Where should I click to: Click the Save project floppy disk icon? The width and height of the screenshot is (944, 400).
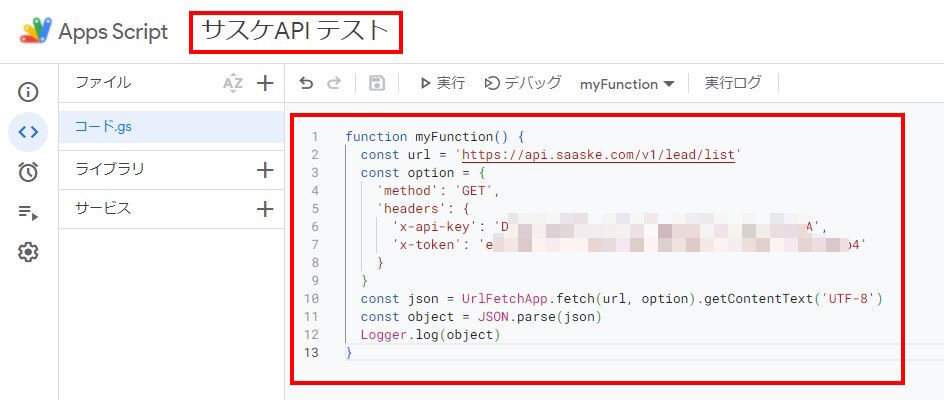(x=377, y=84)
